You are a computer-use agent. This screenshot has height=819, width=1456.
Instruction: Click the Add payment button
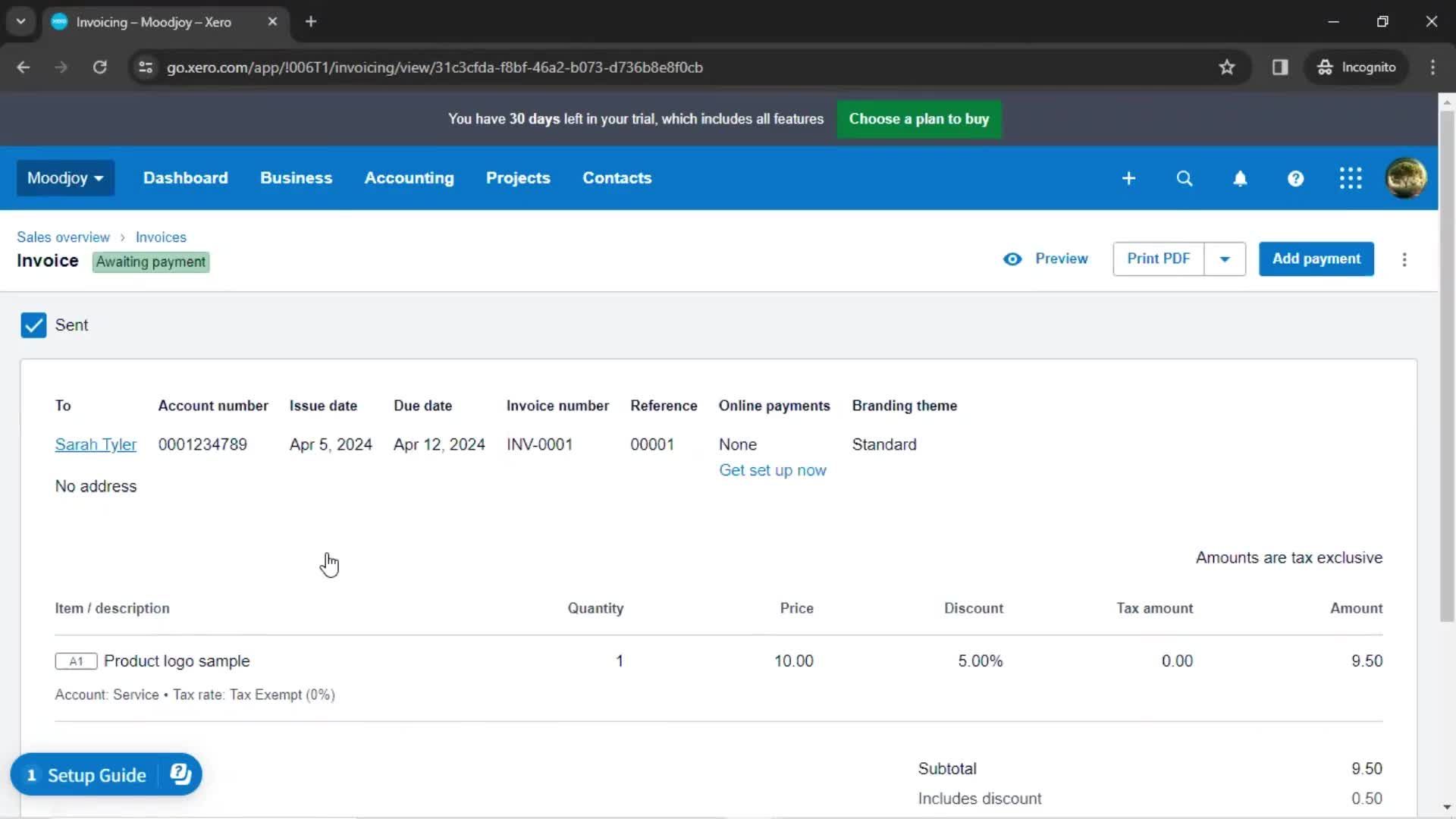tap(1316, 259)
